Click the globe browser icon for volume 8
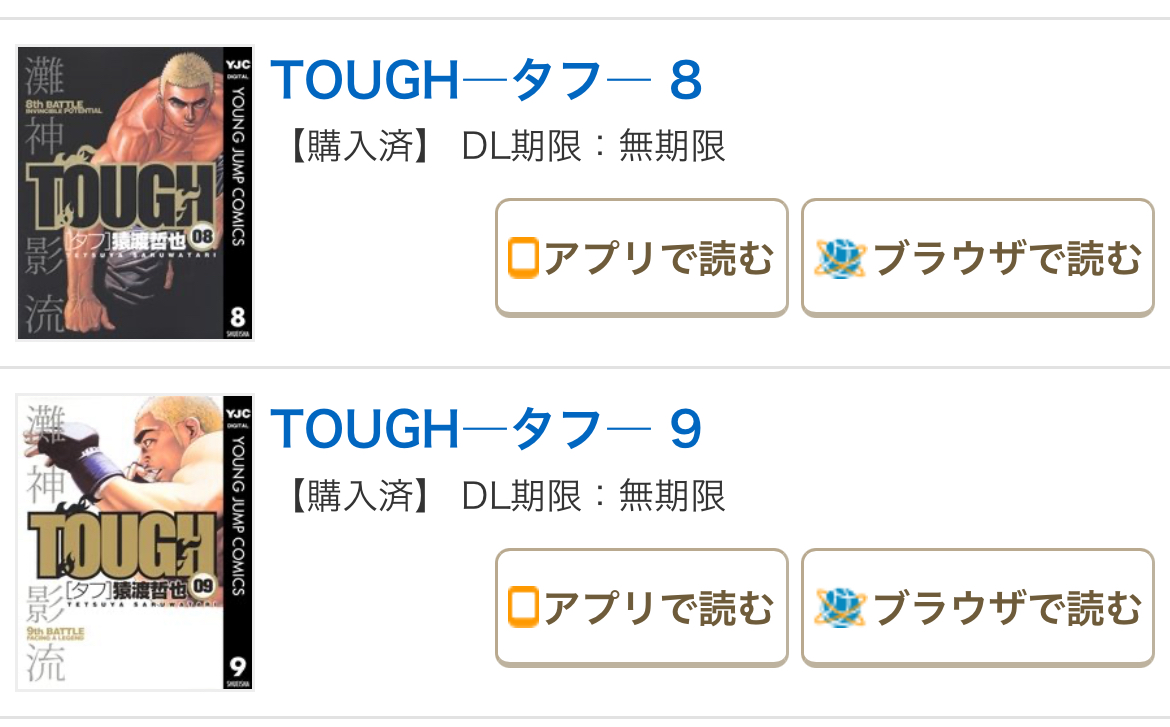Image resolution: width=1170 pixels, height=727 pixels. pos(838,258)
